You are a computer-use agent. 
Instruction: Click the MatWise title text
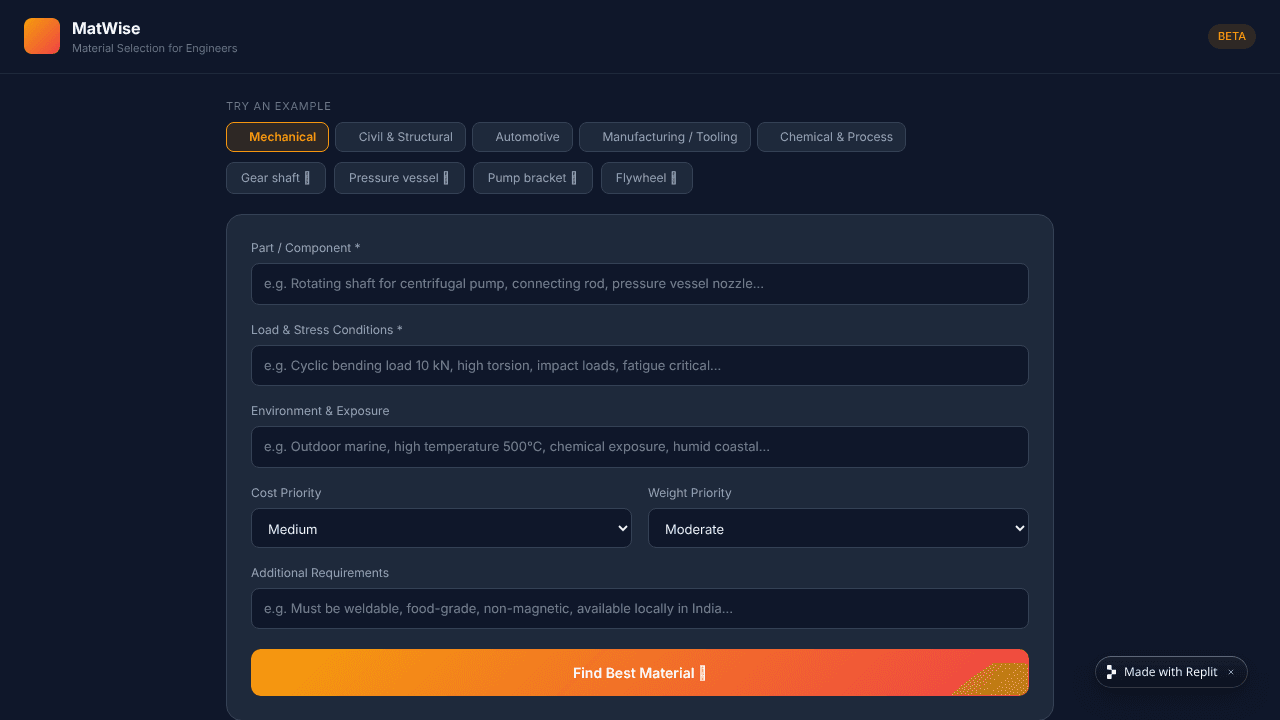tap(106, 28)
